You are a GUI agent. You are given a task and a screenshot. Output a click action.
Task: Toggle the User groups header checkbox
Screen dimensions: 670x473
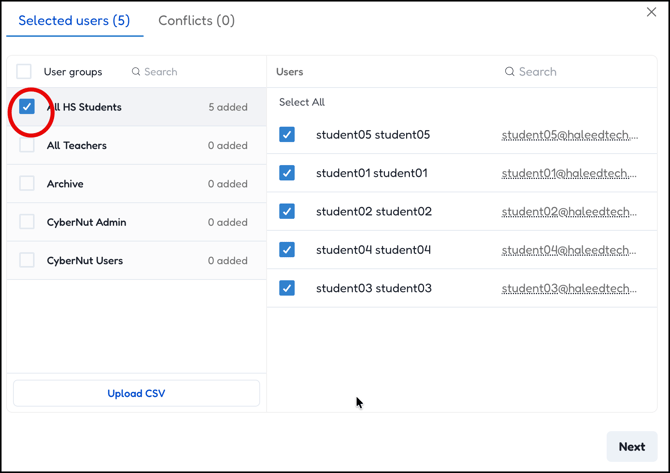coord(24,72)
